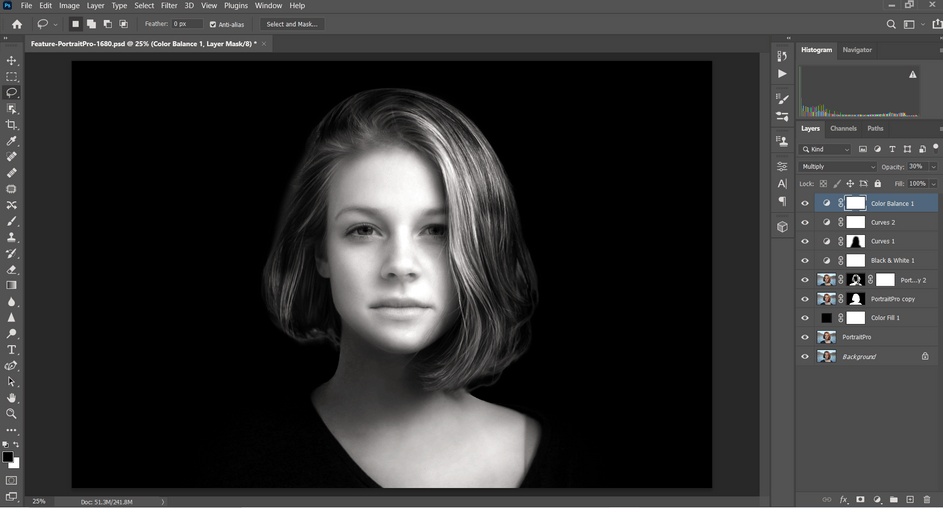Switch to the Channels tab
943x508 pixels.
(843, 128)
